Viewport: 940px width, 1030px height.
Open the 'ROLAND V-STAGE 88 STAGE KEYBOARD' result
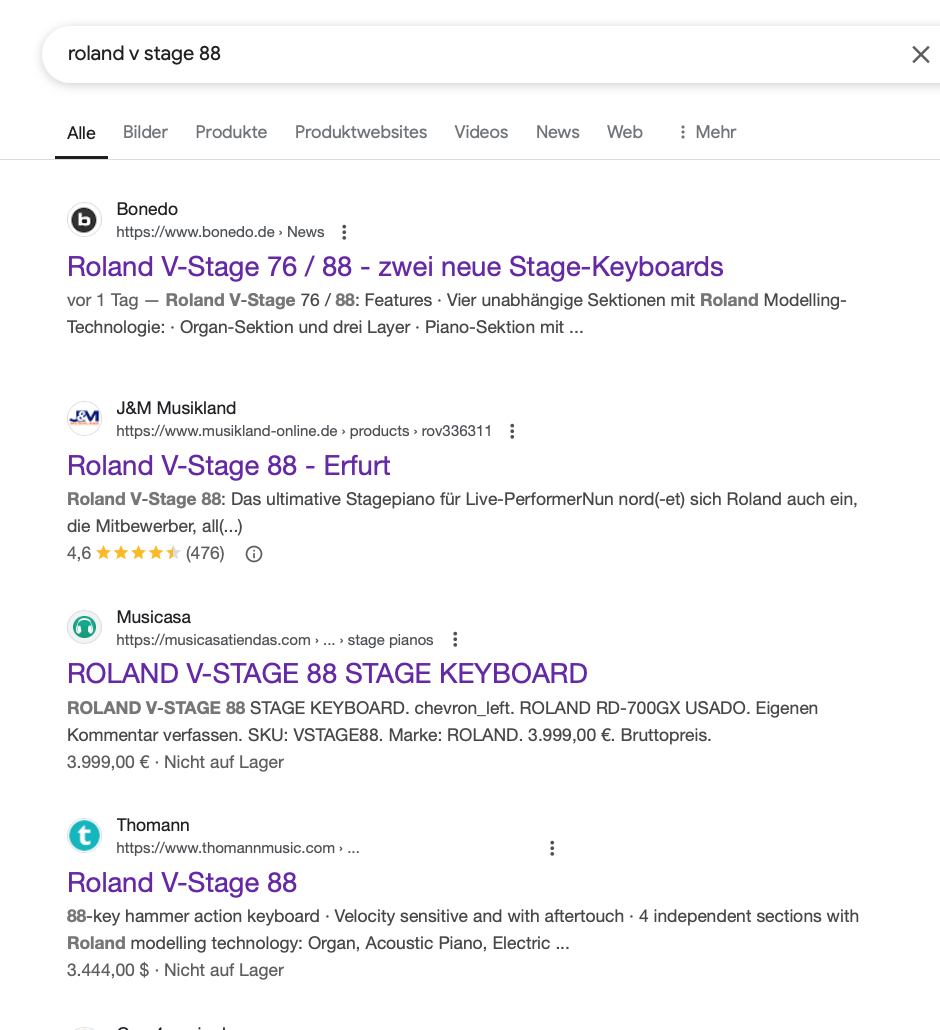(x=327, y=674)
